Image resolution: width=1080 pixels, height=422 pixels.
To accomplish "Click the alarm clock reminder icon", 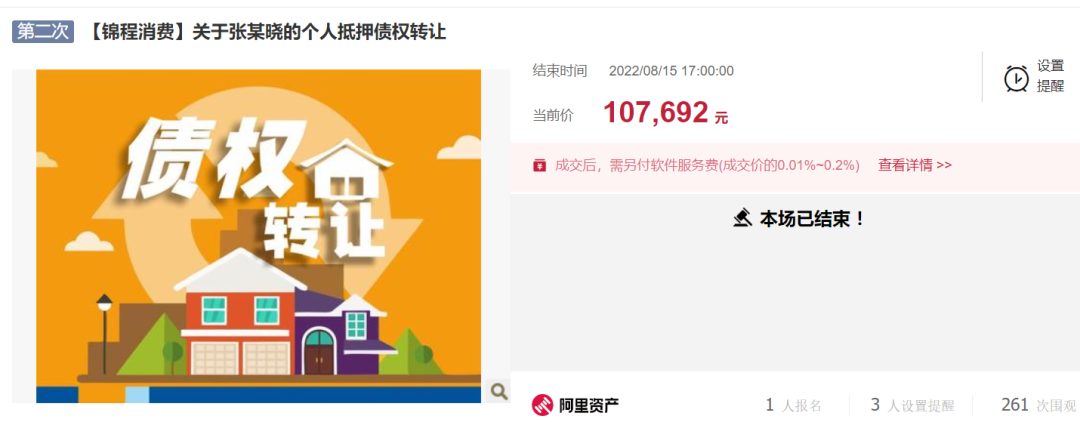I will point(1016,78).
